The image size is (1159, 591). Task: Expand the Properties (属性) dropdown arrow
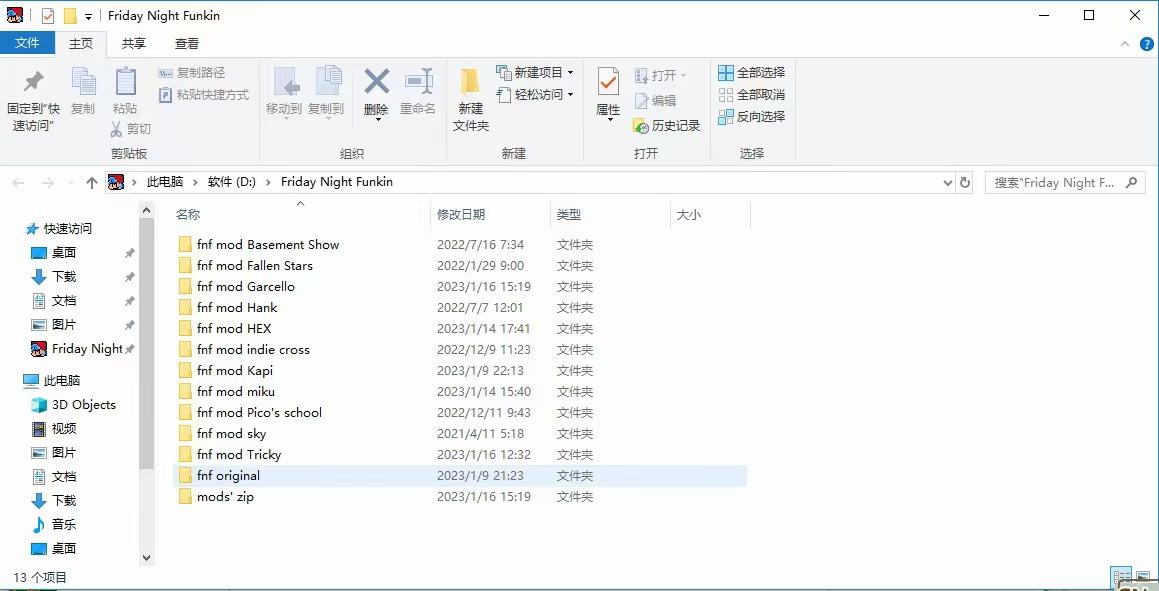pyautogui.click(x=609, y=119)
